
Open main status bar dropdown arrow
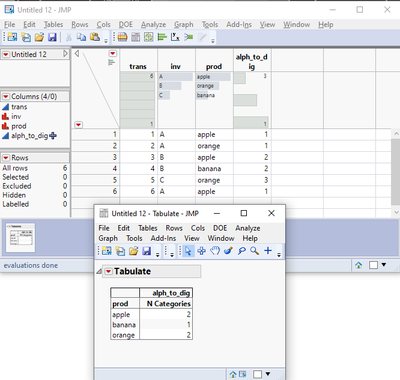coord(384,265)
